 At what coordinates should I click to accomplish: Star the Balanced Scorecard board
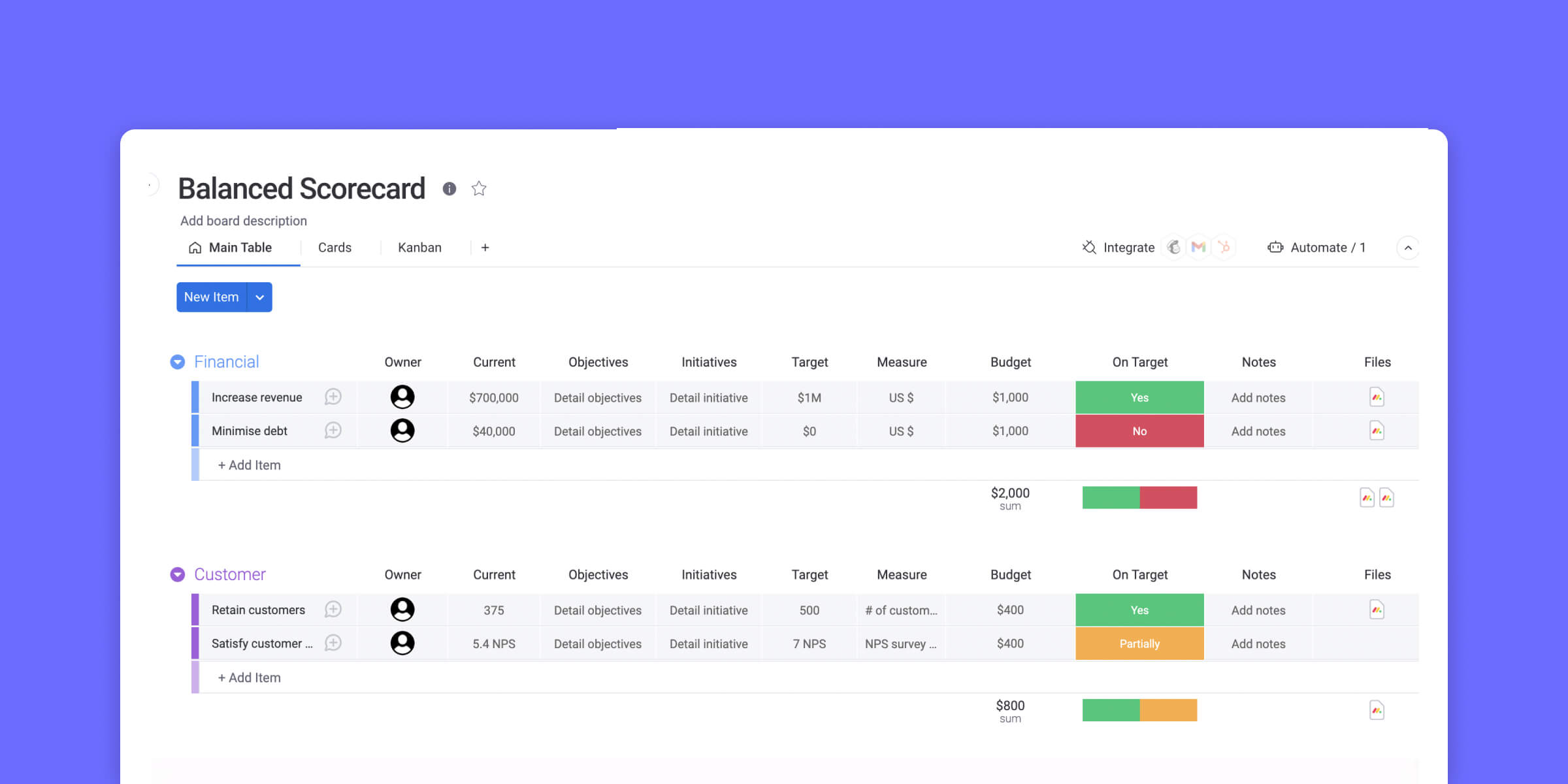click(x=479, y=189)
